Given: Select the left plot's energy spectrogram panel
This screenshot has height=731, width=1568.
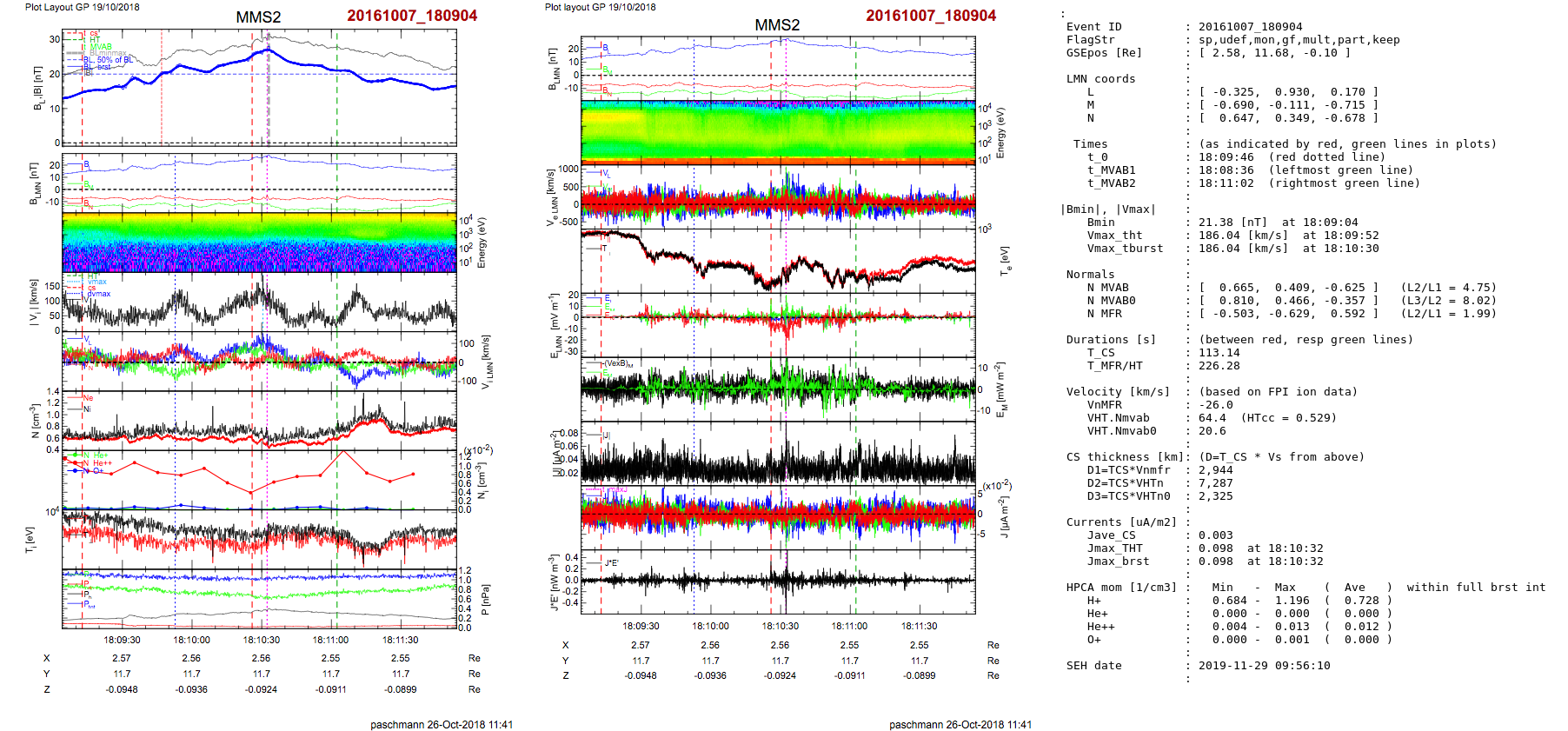Looking at the screenshot, I should [x=259, y=243].
